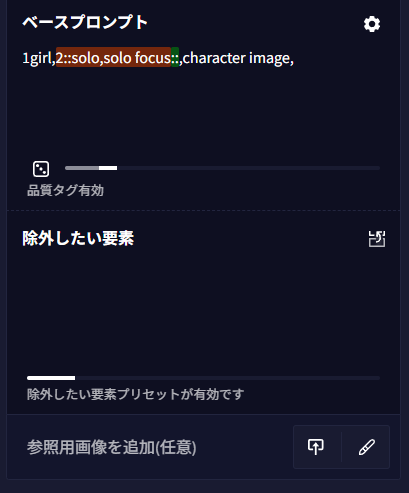Viewport: 409px width, 493px height.
Task: Click the white portion of the prompt token bar
Action: pyautogui.click(x=108, y=168)
